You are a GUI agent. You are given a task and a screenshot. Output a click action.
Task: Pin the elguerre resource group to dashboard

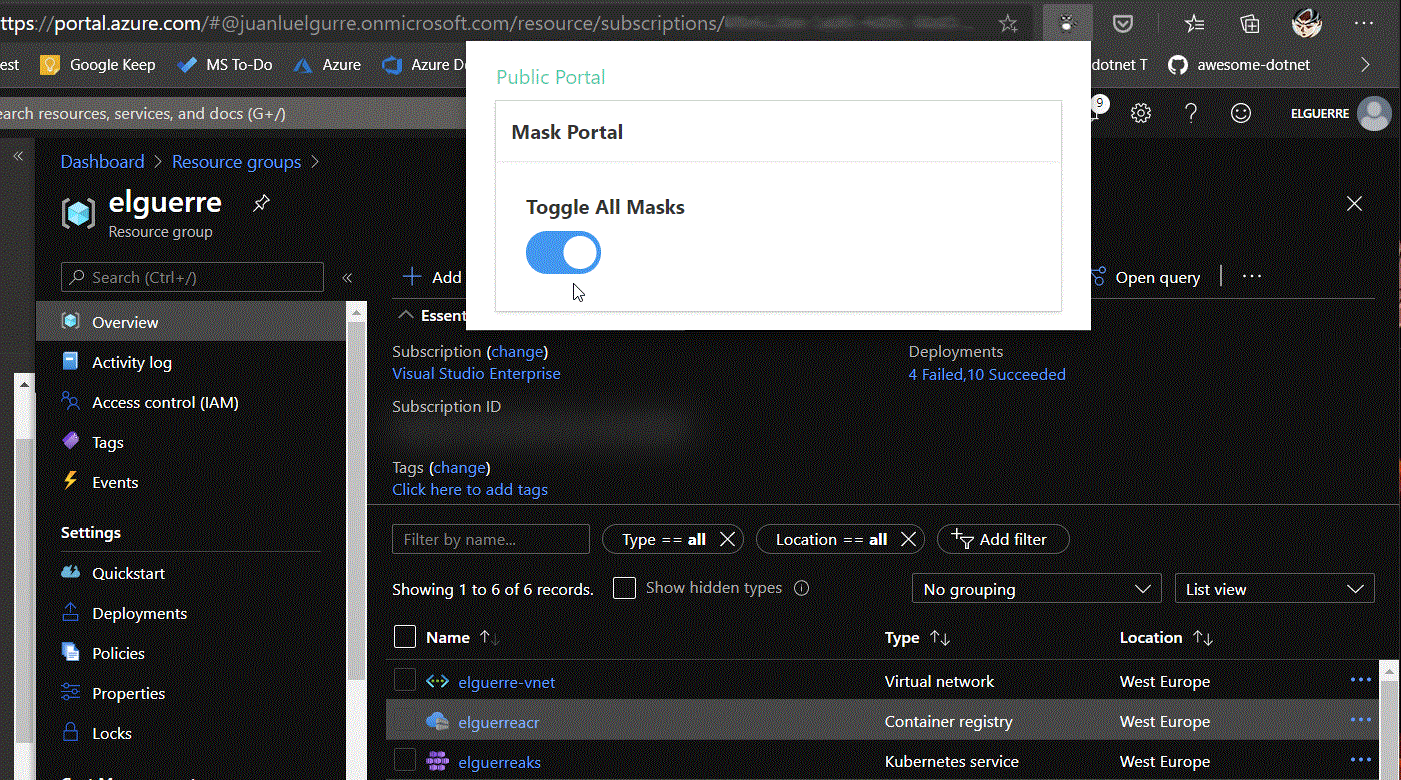[x=261, y=203]
